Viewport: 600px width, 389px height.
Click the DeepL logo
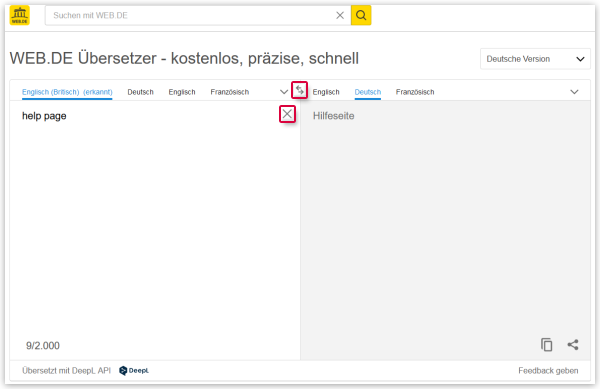click(134, 371)
